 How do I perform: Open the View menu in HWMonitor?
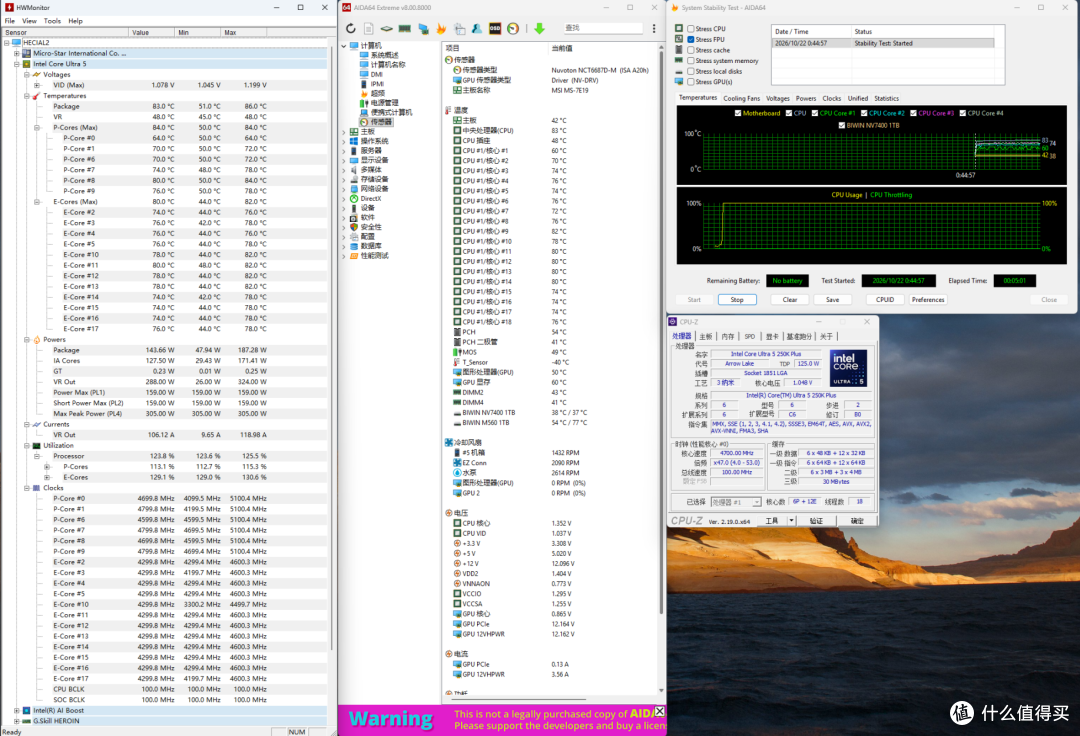click(29, 21)
